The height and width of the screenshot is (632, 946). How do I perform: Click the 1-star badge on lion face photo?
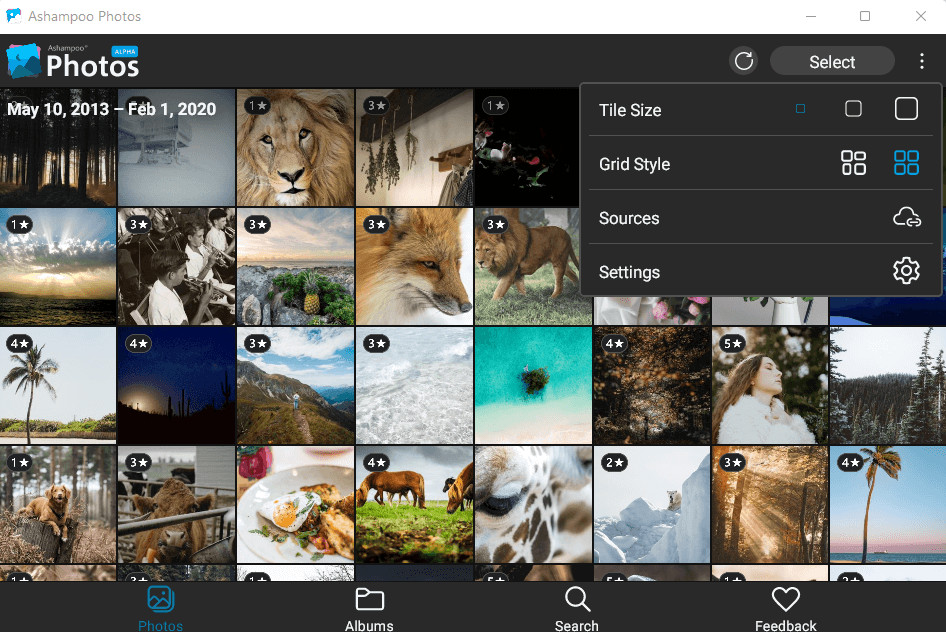click(x=257, y=106)
